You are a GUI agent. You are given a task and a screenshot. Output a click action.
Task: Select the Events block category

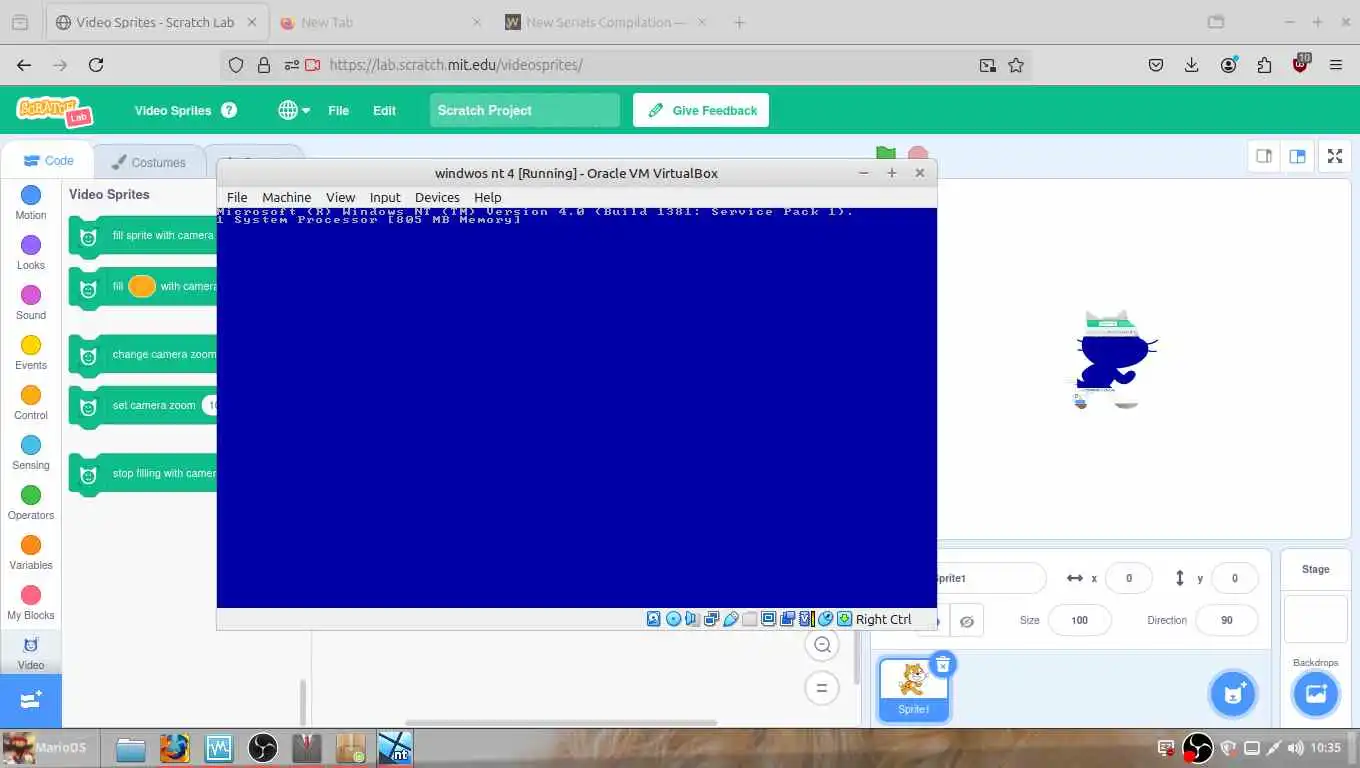(x=31, y=352)
